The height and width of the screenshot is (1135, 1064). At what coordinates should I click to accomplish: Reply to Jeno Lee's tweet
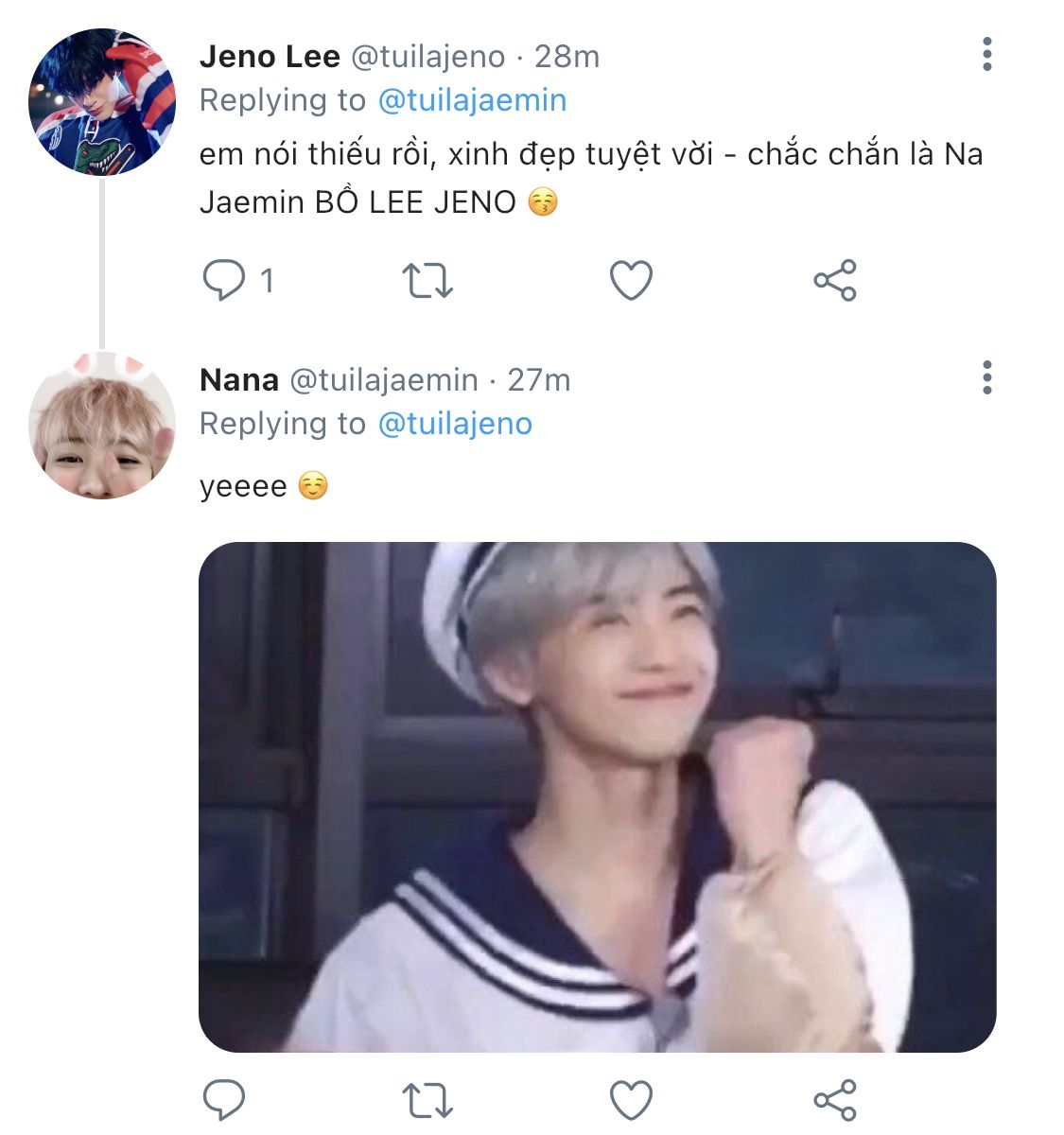[x=224, y=281]
